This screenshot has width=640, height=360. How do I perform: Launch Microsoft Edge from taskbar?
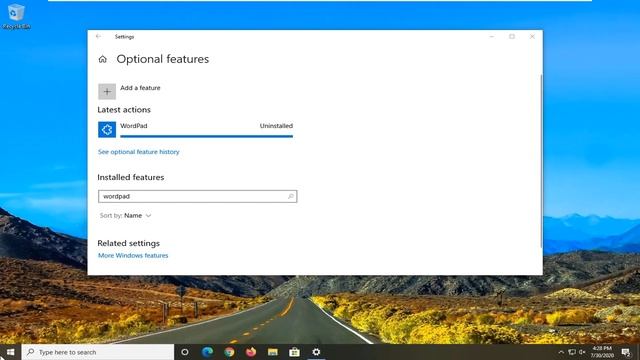[x=207, y=352]
